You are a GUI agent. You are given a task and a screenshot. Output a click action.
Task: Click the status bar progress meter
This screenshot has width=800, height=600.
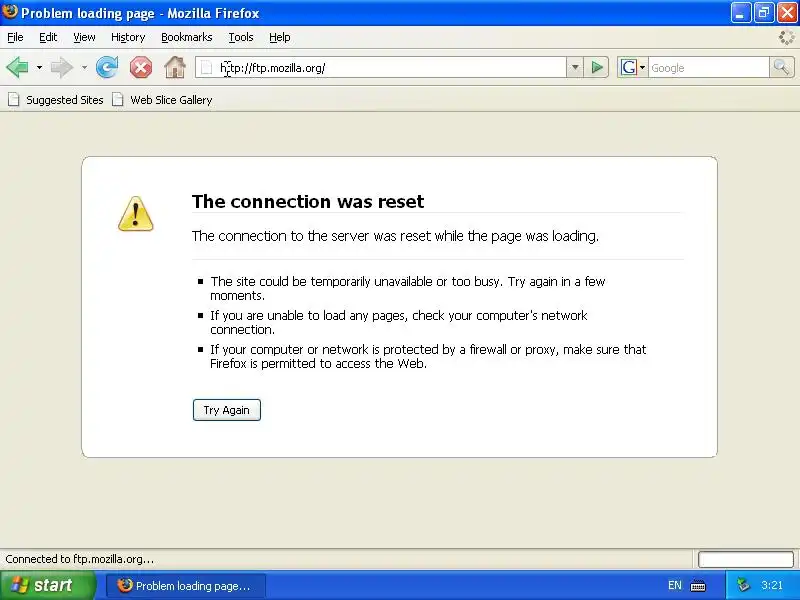[x=745, y=559]
